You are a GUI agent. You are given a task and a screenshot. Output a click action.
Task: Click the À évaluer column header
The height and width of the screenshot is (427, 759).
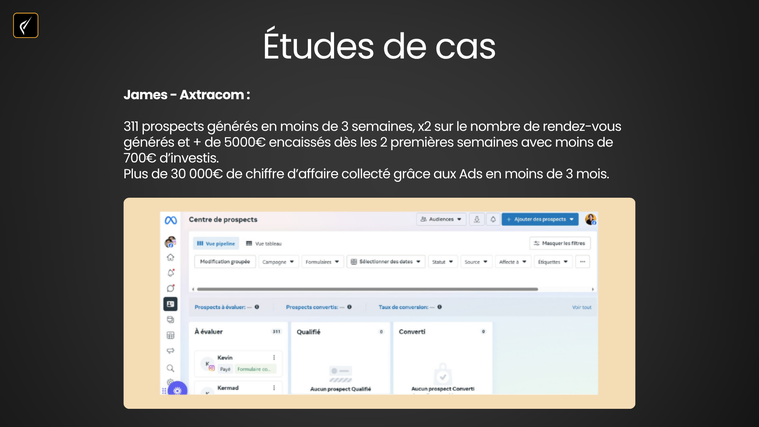click(209, 332)
